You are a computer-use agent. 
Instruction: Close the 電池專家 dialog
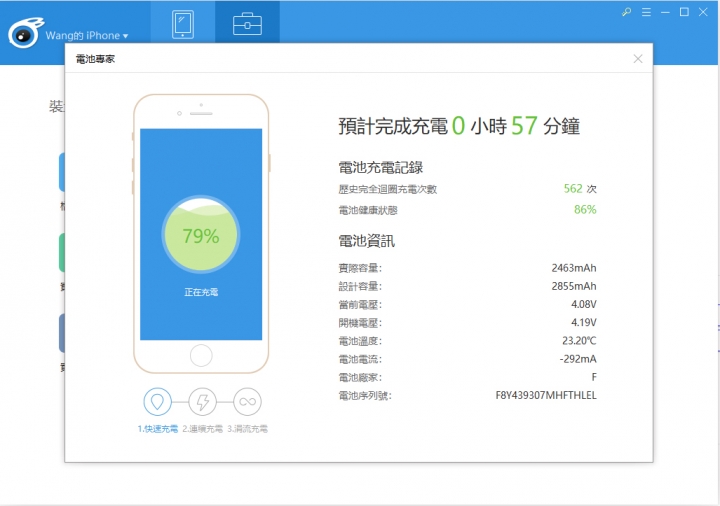pos(638,59)
